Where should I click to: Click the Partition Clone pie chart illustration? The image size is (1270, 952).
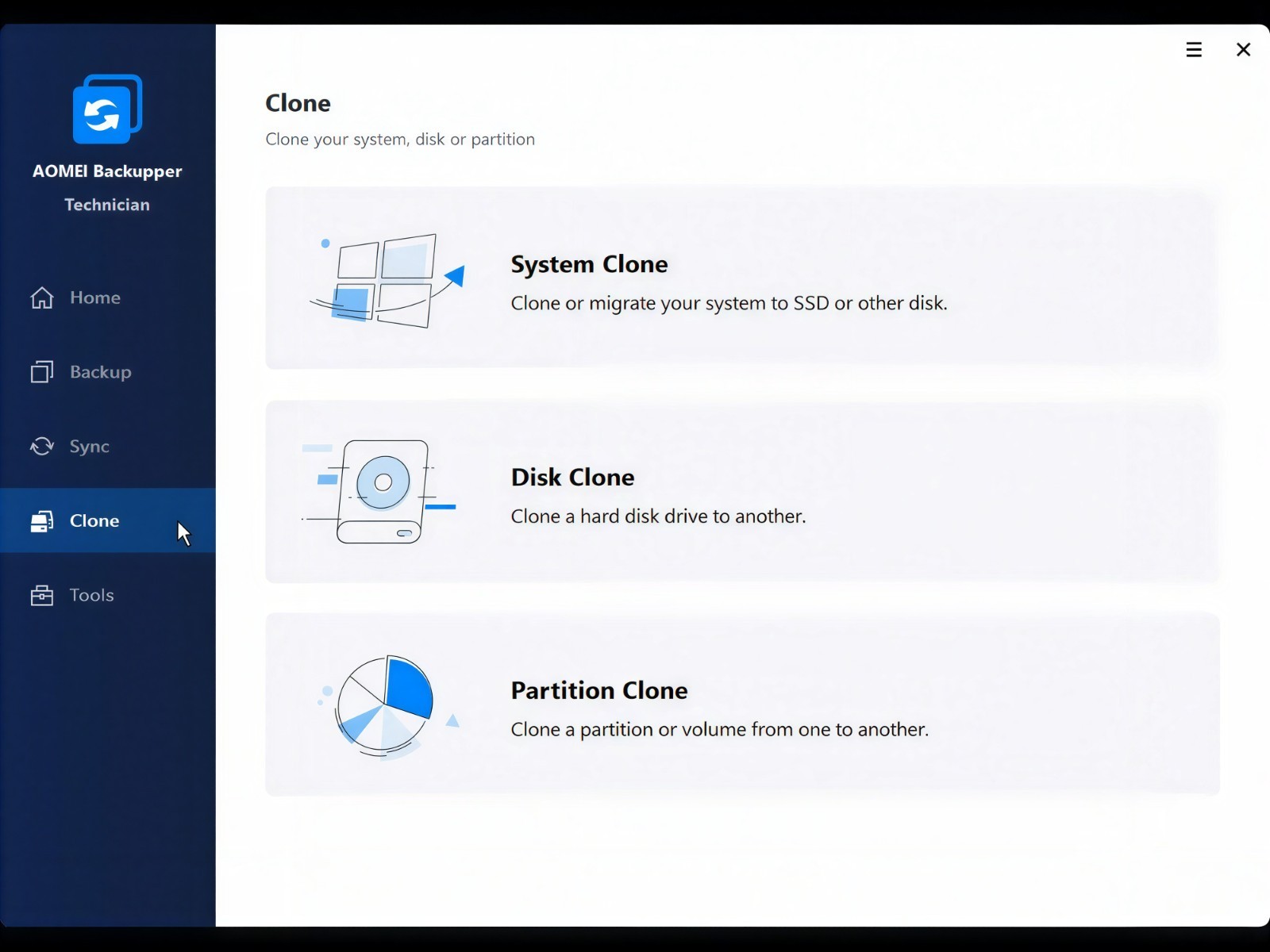pos(388,706)
